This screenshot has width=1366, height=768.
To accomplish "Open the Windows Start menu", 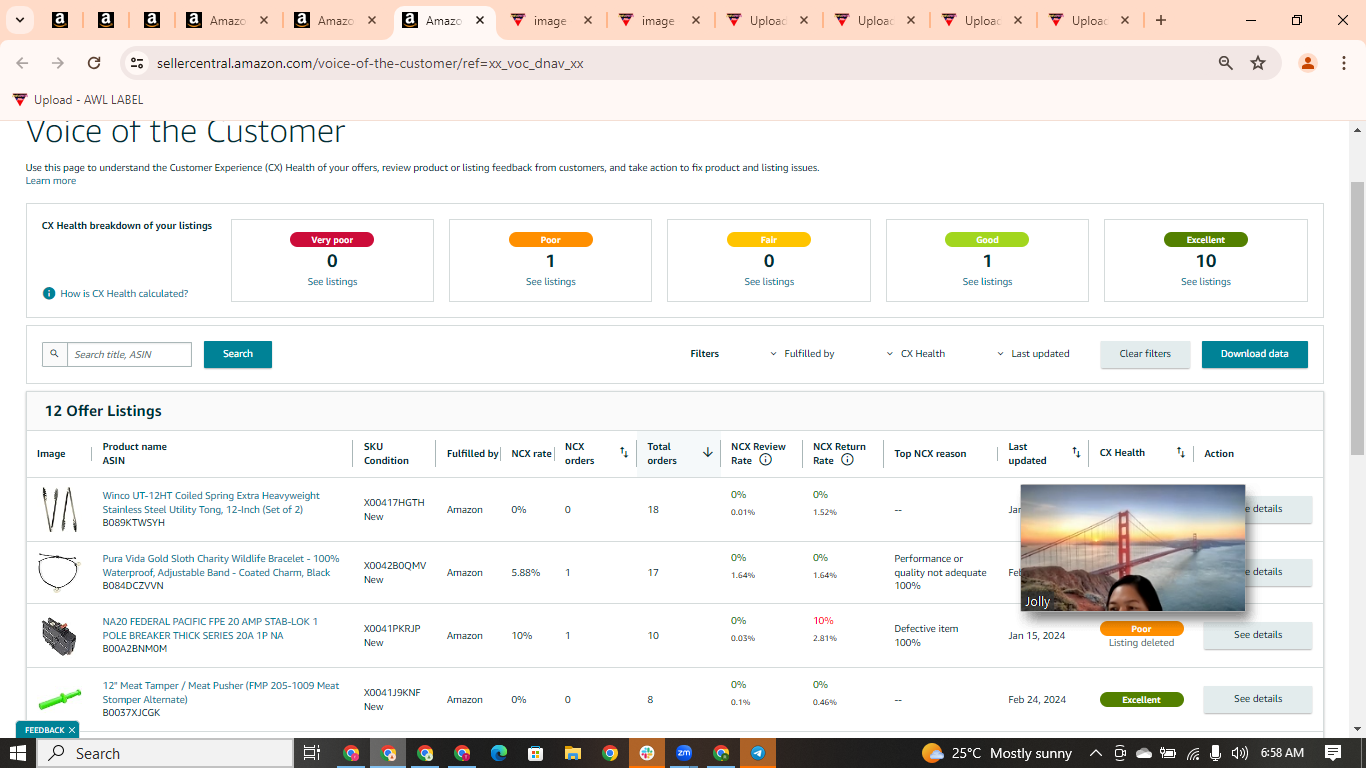I will coord(18,753).
